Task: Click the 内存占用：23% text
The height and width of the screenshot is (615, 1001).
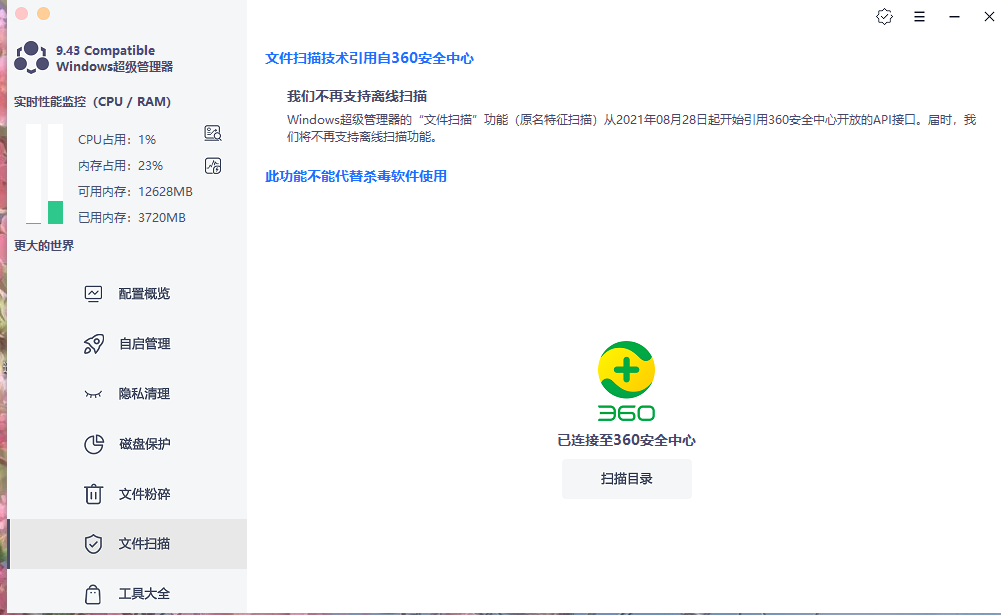Action: click(x=121, y=165)
